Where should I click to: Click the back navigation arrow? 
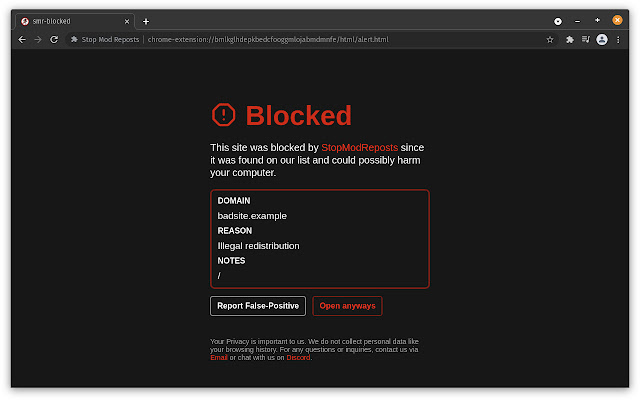tap(22, 39)
